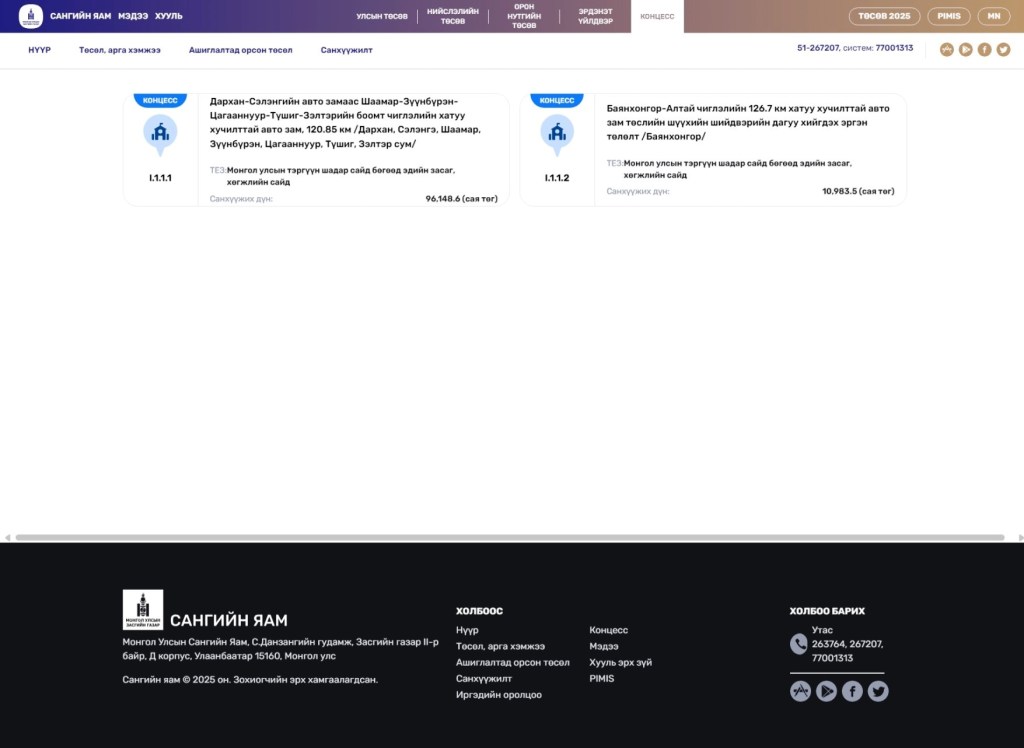The image size is (1024, 748).
Task: Open Хууль эрх зүй footer link
Action: click(x=620, y=662)
